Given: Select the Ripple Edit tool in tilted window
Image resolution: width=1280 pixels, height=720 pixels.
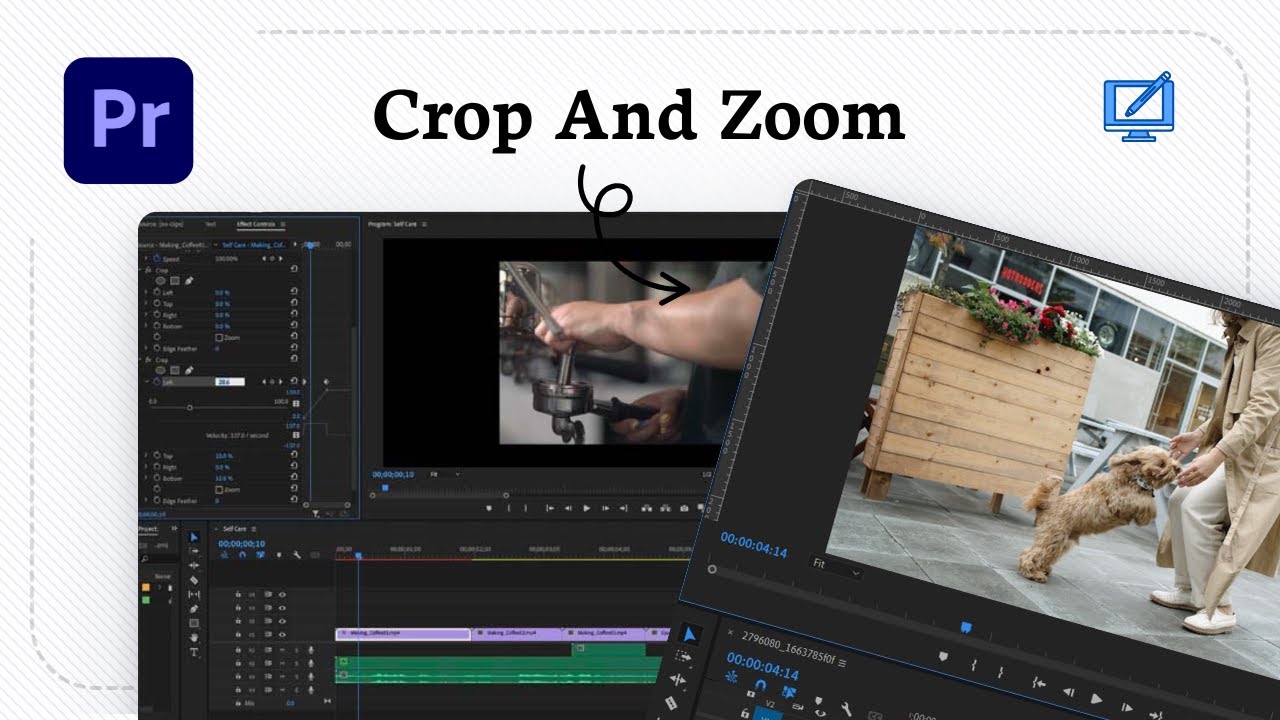Looking at the screenshot, I should click(678, 680).
